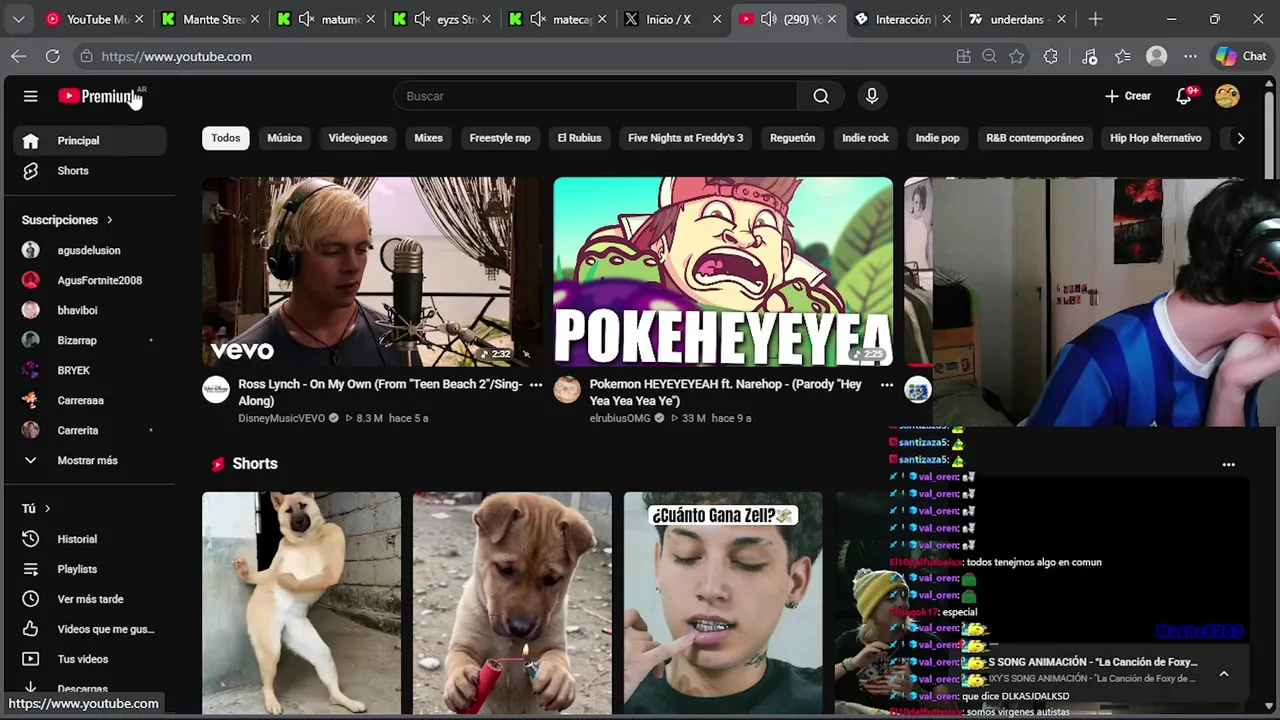The image size is (1280, 720).
Task: Select the El Rubius chip
Action: click(x=579, y=138)
